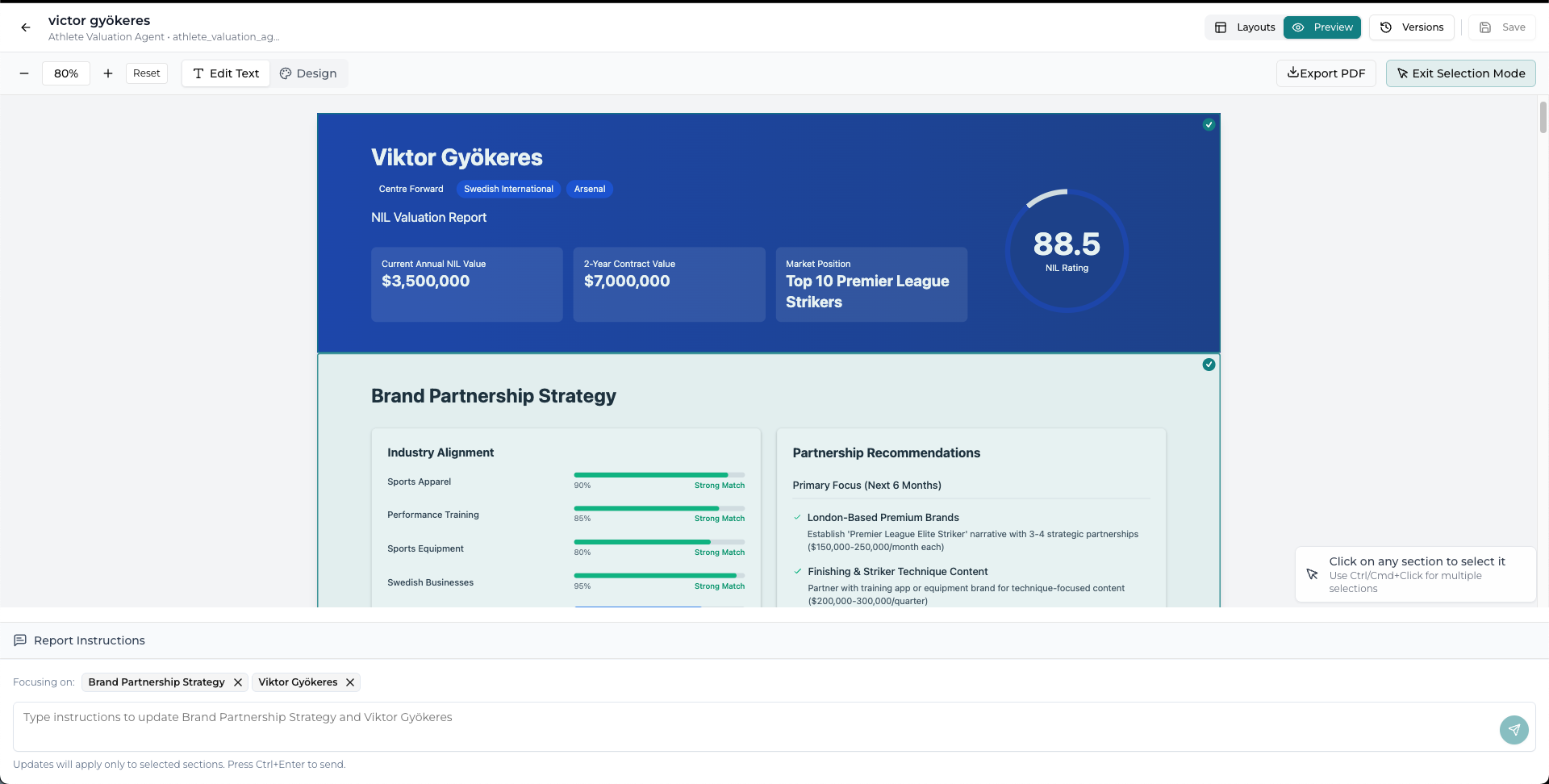
Task: Go back using the left arrow icon
Action: [26, 27]
